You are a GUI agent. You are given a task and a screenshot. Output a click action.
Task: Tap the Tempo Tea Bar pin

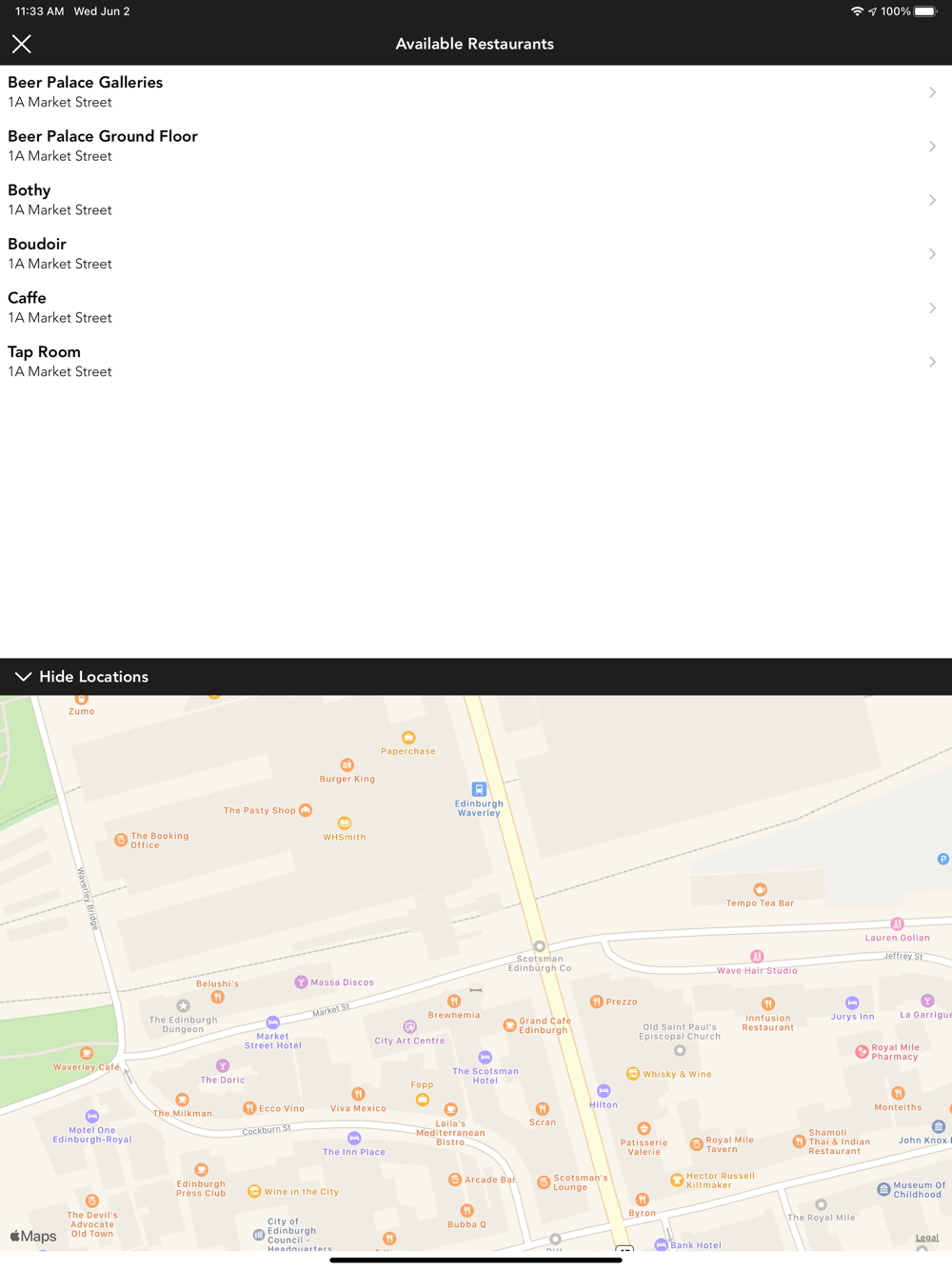pos(760,889)
